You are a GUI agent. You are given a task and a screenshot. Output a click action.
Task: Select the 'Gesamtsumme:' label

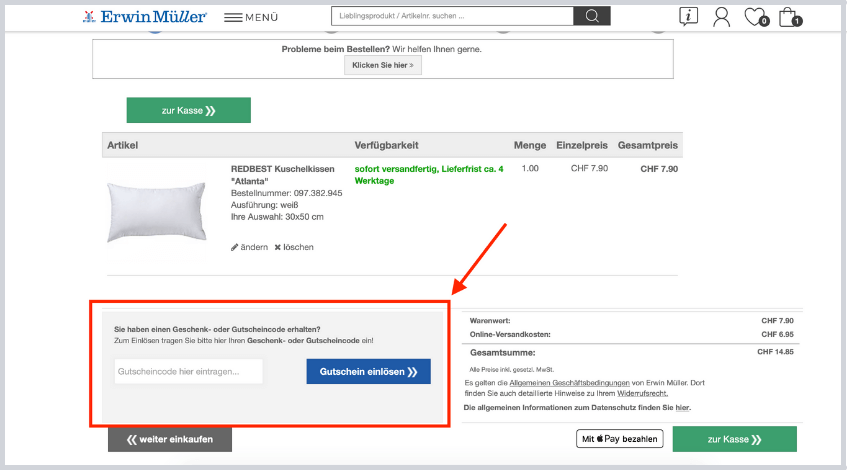pos(502,353)
